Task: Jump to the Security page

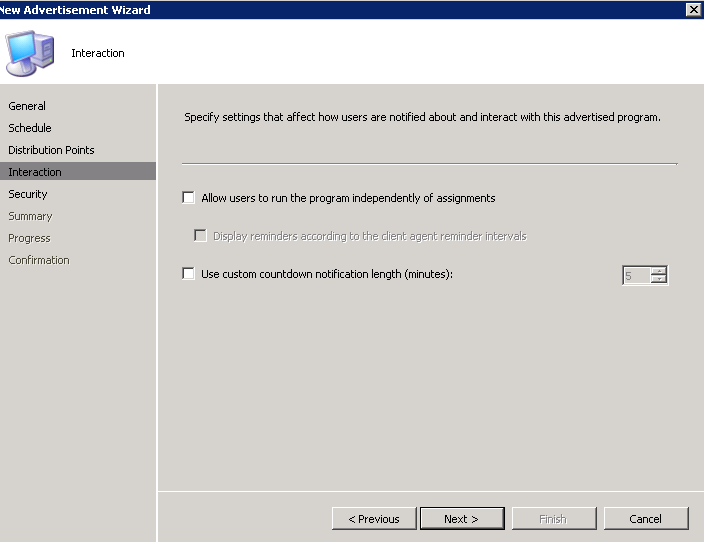Action: click(28, 194)
